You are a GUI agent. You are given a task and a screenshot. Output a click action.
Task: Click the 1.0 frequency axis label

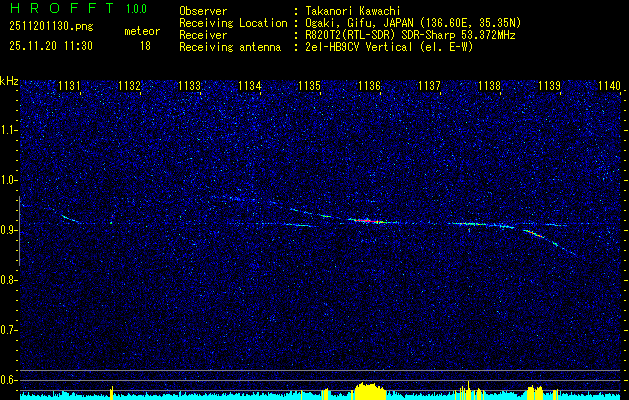[x=8, y=181]
